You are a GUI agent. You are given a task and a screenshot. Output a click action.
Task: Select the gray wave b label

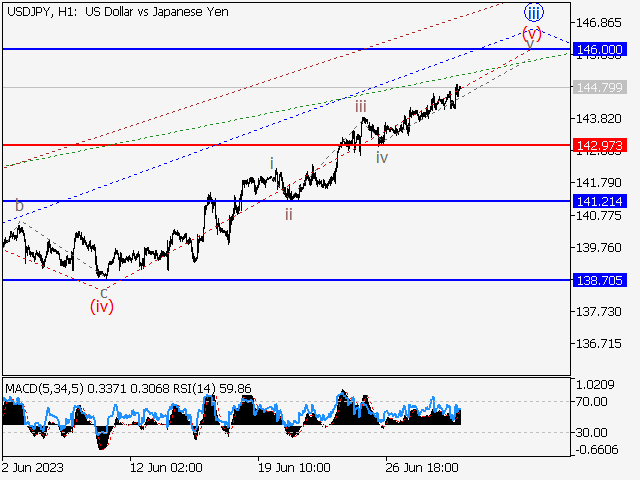pyautogui.click(x=19, y=205)
